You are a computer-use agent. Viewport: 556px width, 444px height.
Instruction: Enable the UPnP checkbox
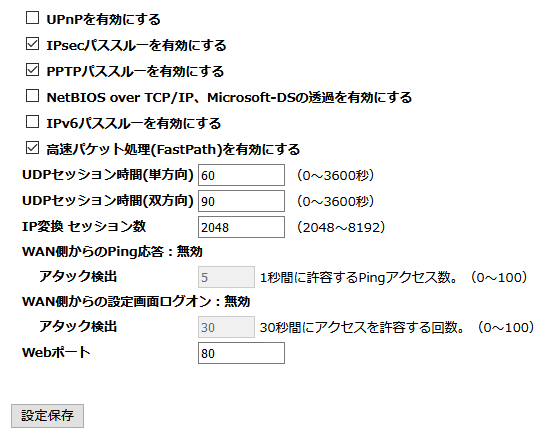pyautogui.click(x=32, y=17)
